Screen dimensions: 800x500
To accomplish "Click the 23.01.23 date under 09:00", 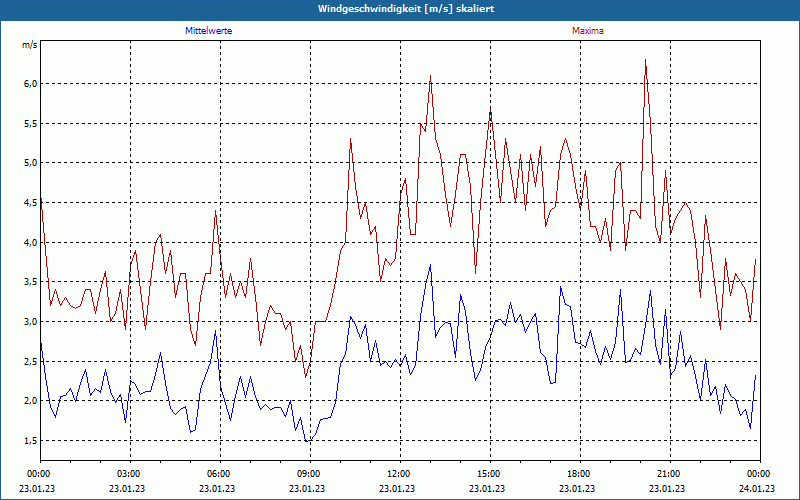I will tap(307, 488).
